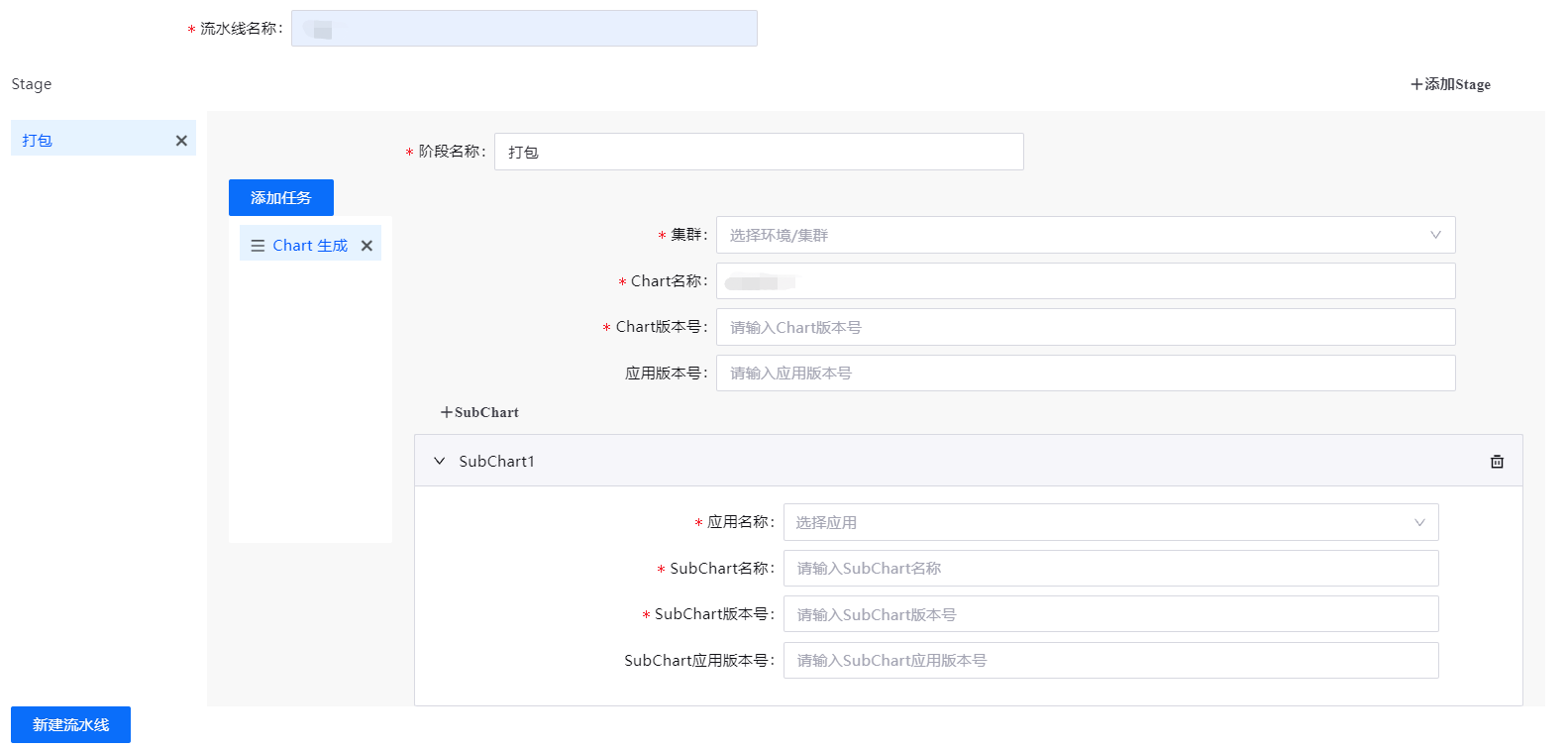Remove the 打包 stage with X icon
Viewport: 1568px width, 749px height.
[181, 141]
